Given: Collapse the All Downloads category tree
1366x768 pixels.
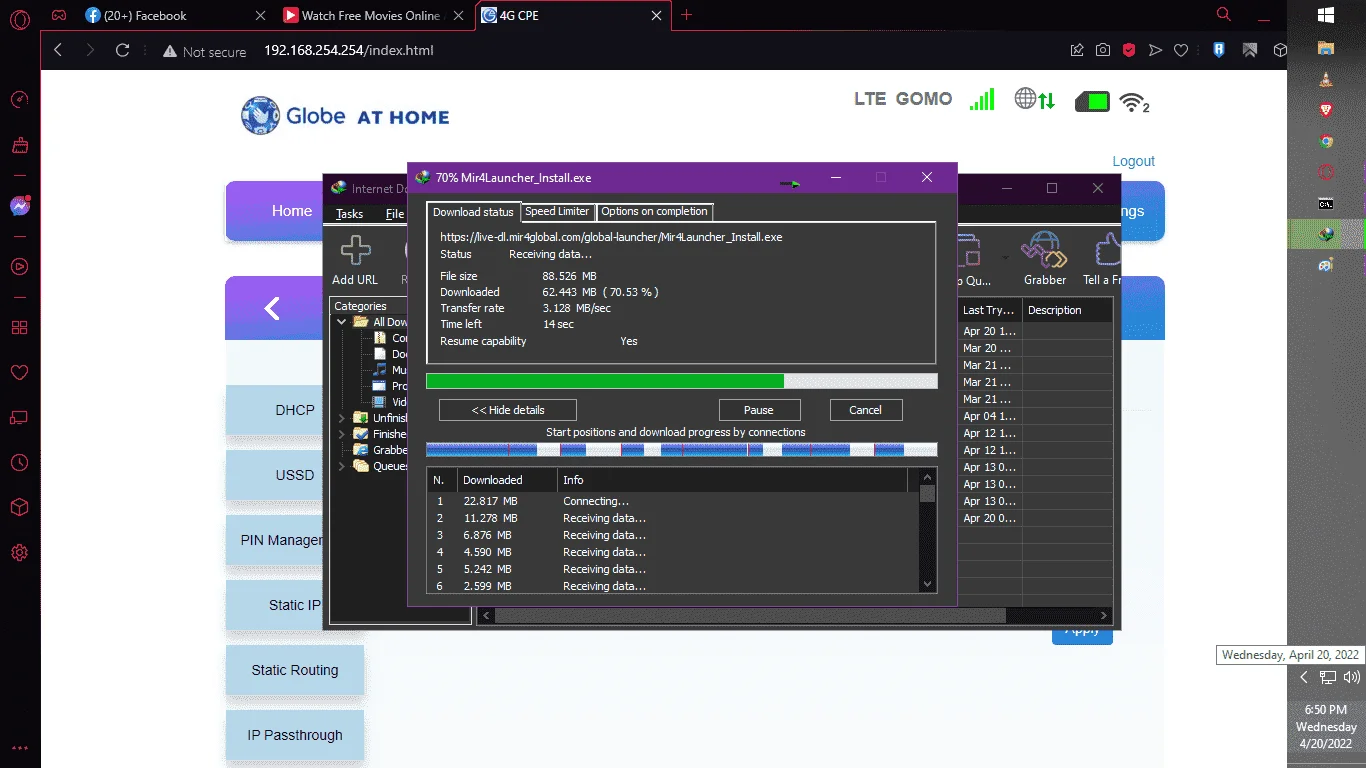Looking at the screenshot, I should click(342, 322).
